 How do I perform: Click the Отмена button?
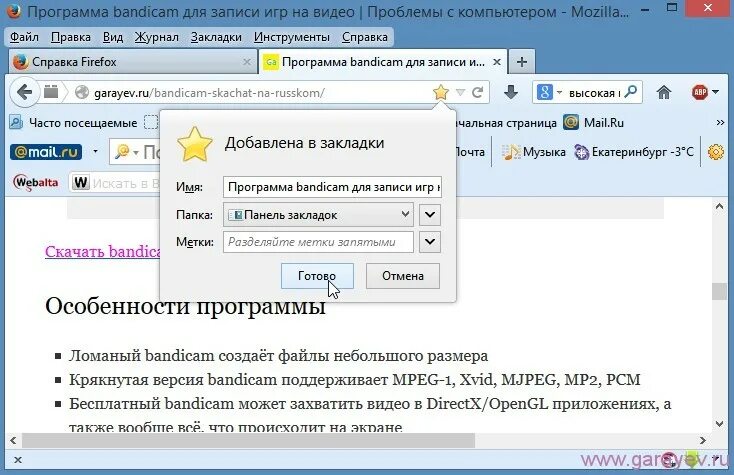click(x=403, y=276)
